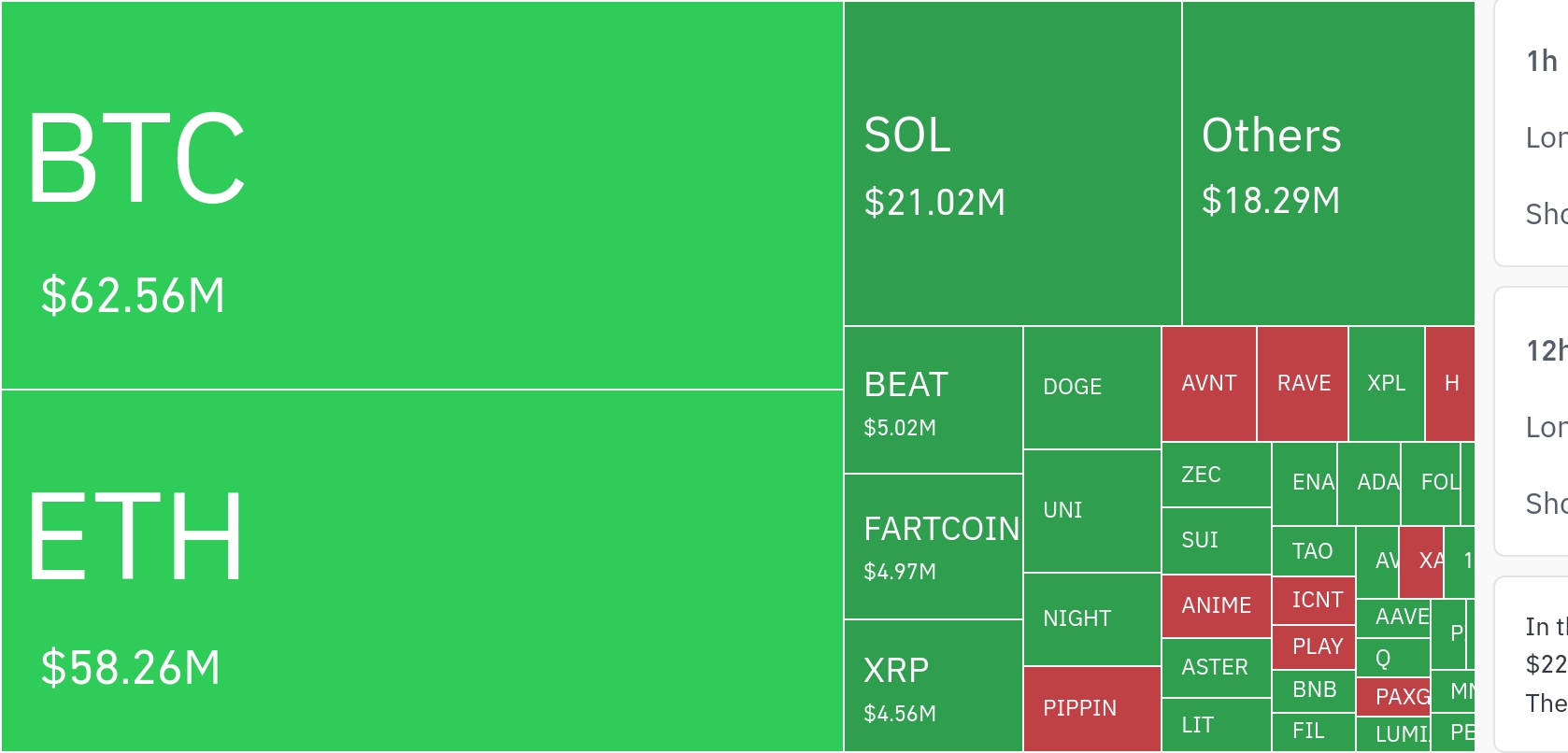The width and height of the screenshot is (1568, 753).
Task: Click the red RAVE tile
Action: (x=1303, y=384)
